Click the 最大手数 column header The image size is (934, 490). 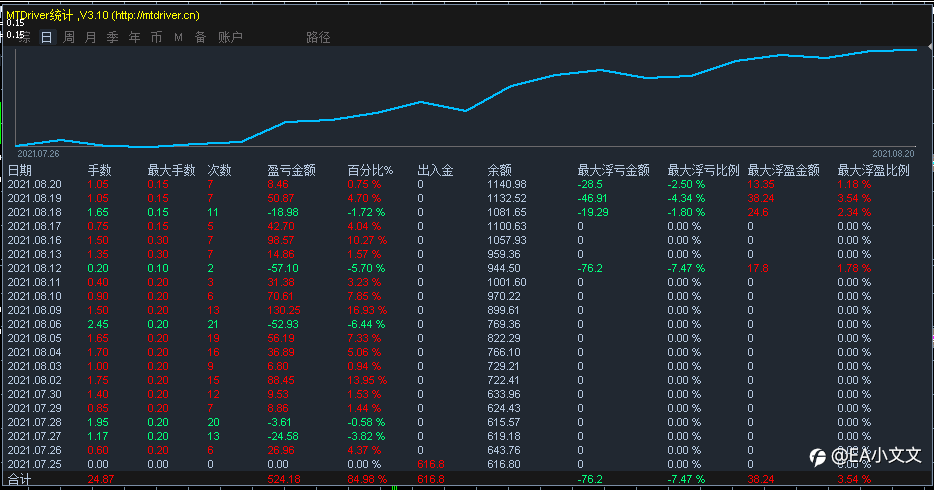172,170
